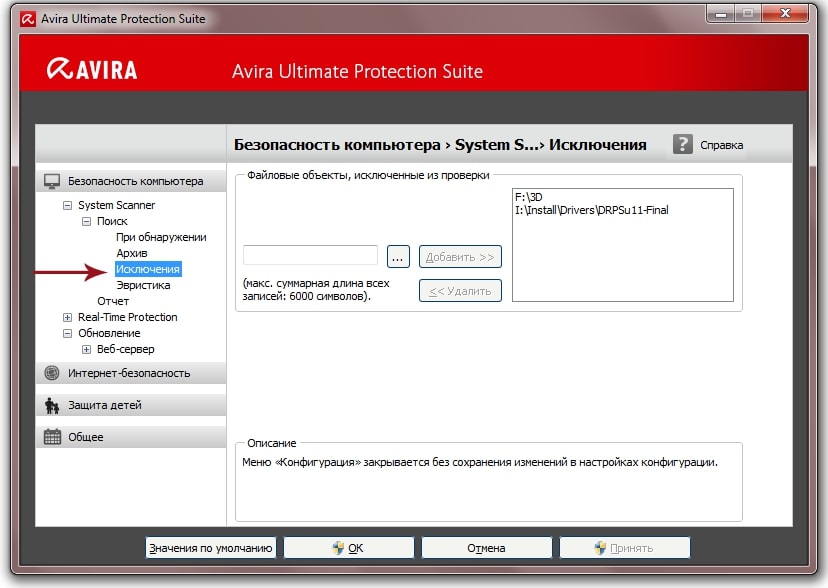Click the Принять apply button

(x=625, y=548)
